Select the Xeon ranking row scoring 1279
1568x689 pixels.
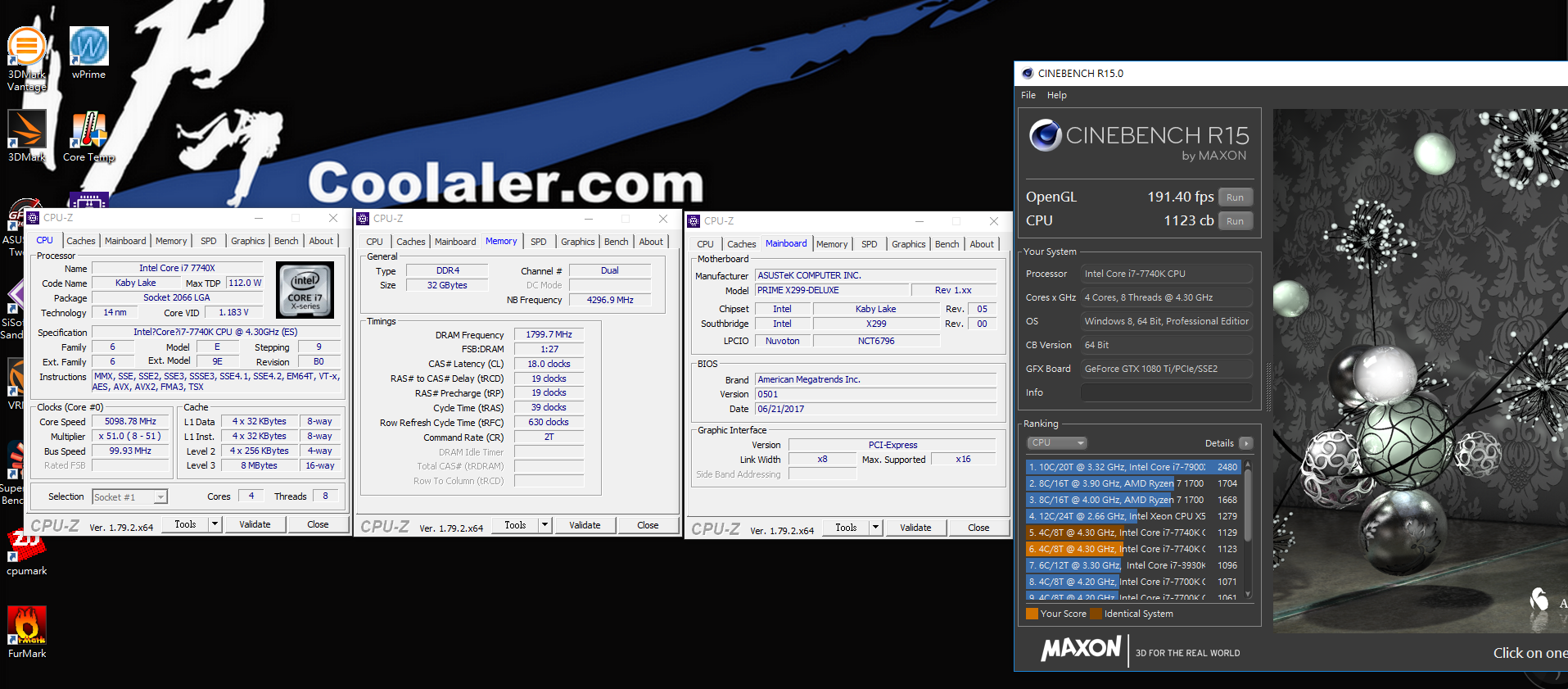coord(1133,516)
